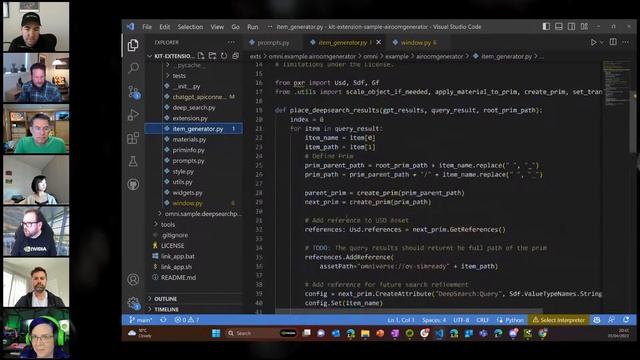Screen dimensions: 640x360
Task: Open the Selection menu
Action: (190, 27)
